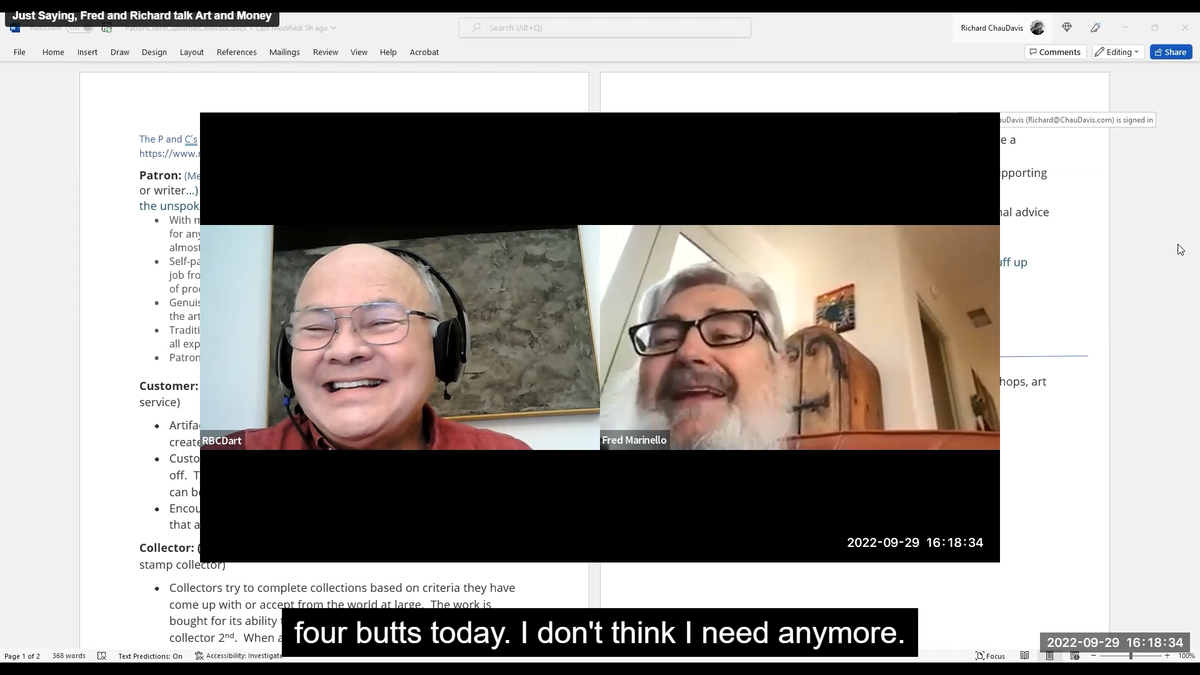The height and width of the screenshot is (675, 1200).
Task: Click the spelling check icon in status bar
Action: coord(103,656)
